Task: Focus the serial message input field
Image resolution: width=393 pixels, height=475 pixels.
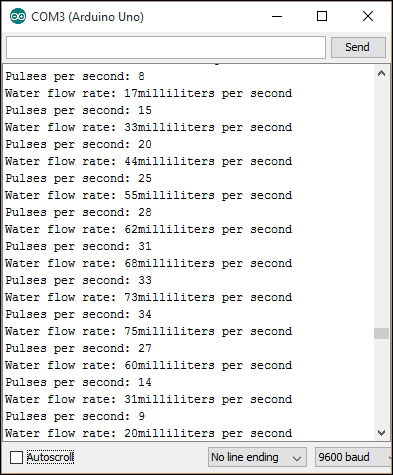Action: [166, 47]
